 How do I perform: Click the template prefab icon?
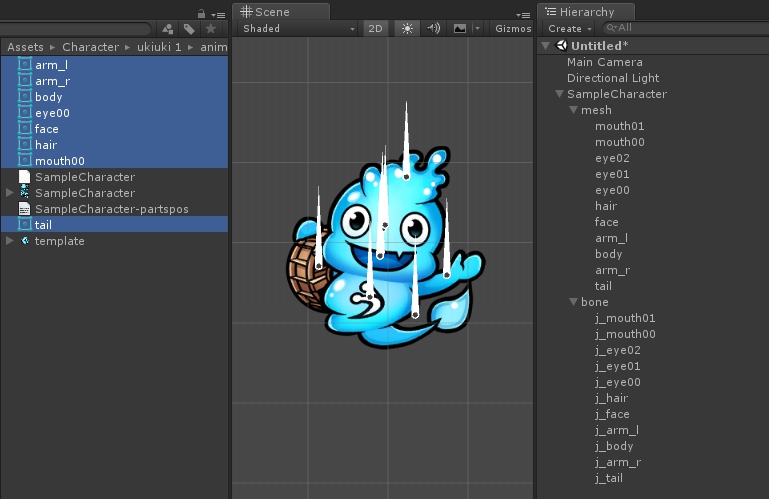click(25, 240)
